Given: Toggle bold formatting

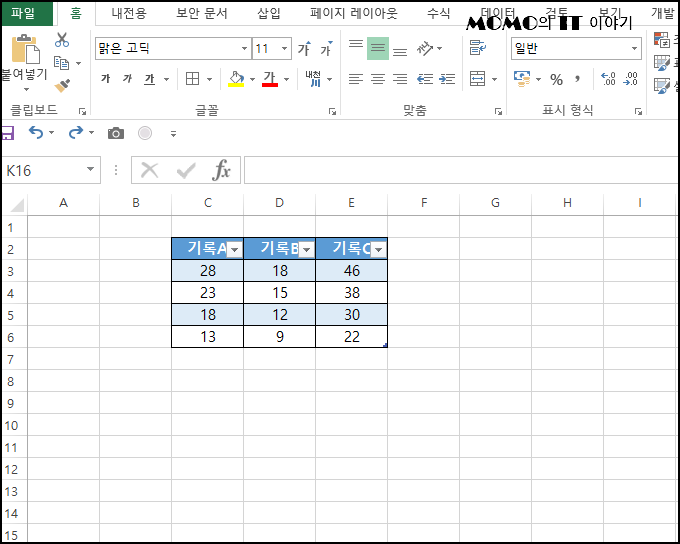Looking at the screenshot, I should pos(105,79).
